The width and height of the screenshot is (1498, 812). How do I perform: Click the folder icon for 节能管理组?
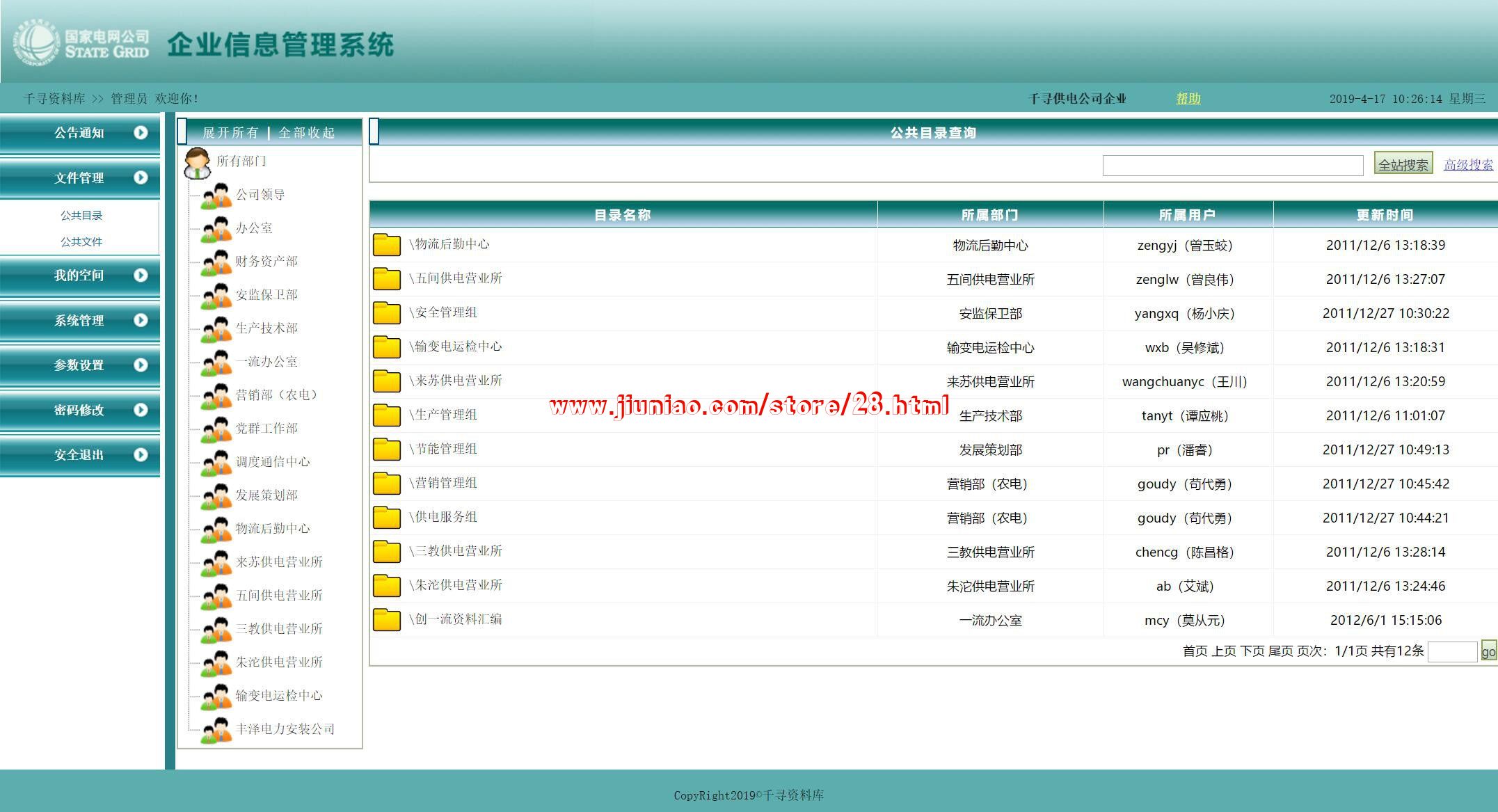[386, 449]
